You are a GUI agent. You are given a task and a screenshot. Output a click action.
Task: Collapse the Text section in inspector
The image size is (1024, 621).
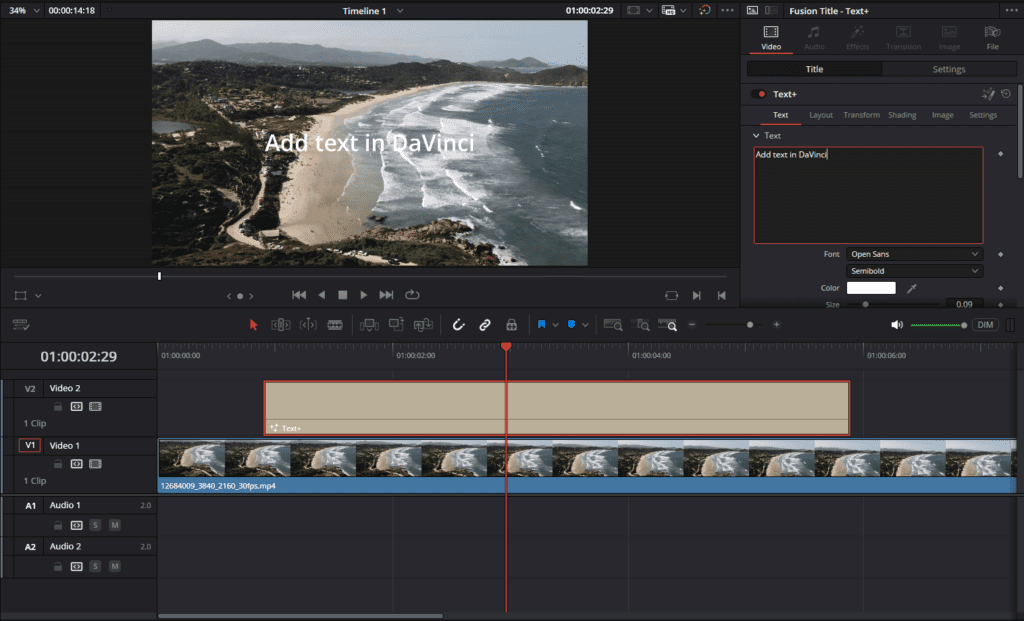click(757, 135)
